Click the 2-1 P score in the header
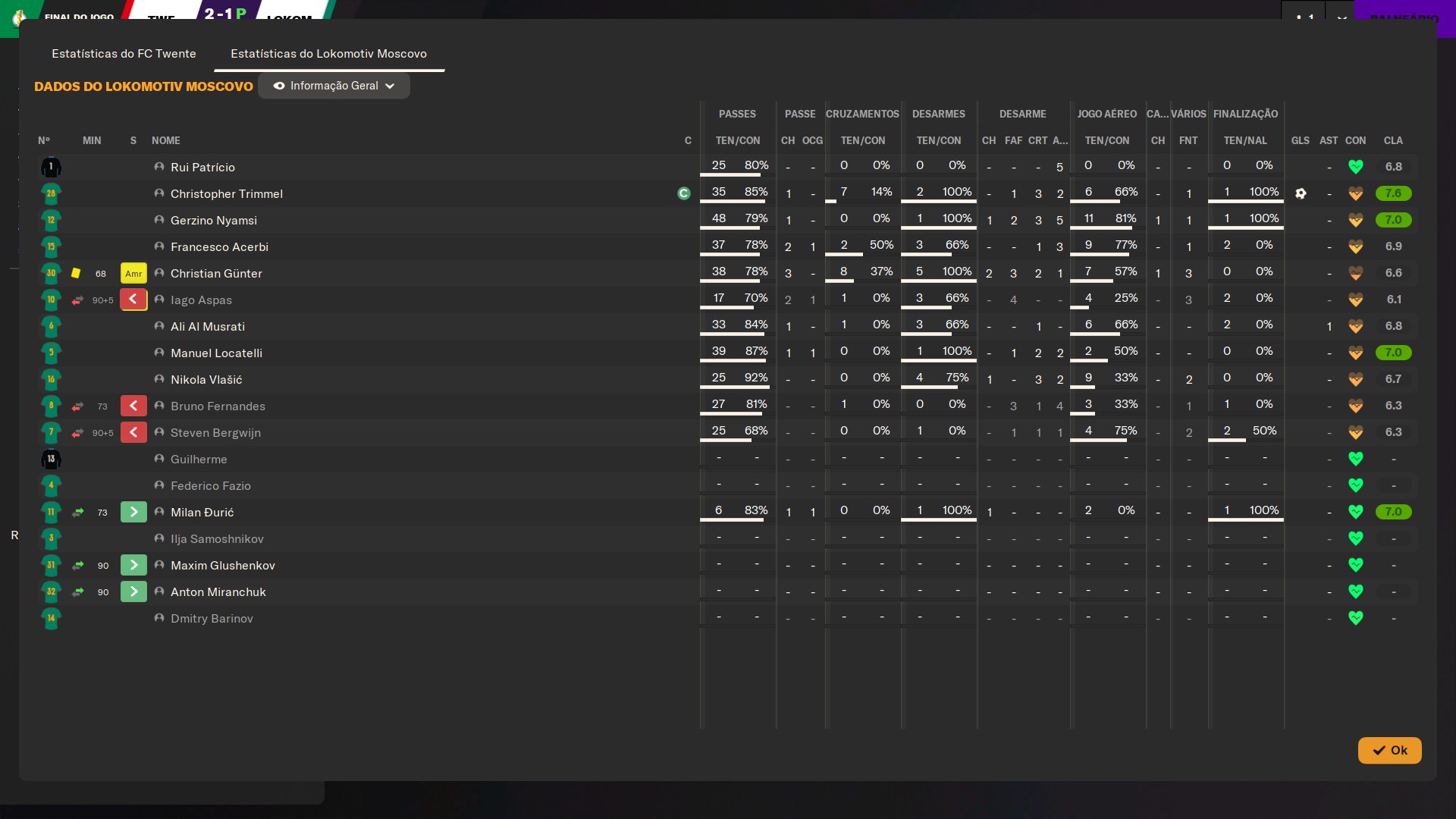Screen dimensions: 1456x819 [x=225, y=12]
